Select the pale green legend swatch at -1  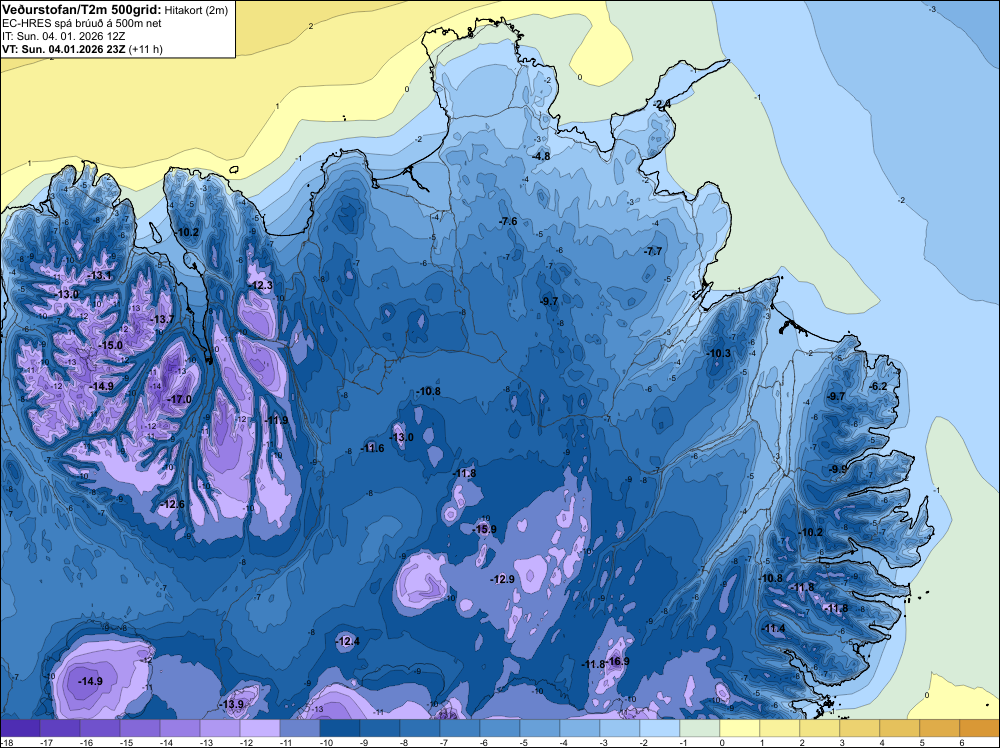point(700,728)
